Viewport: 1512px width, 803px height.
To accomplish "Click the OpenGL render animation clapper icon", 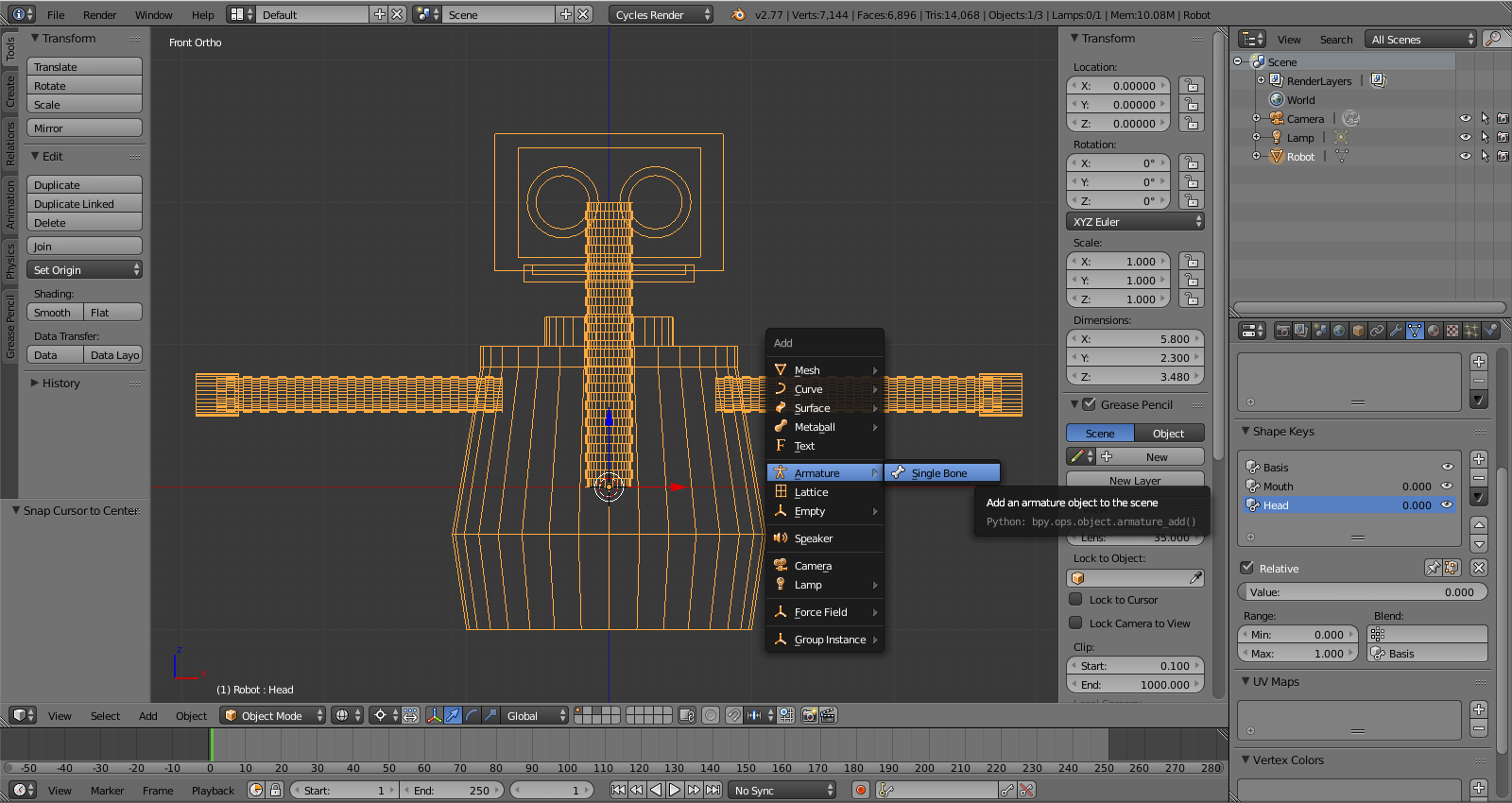I will tap(828, 715).
